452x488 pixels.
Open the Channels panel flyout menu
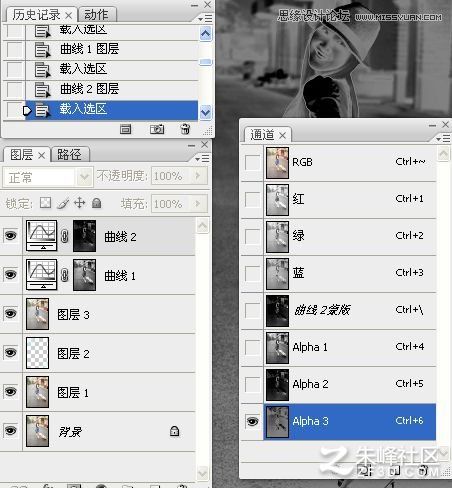click(x=444, y=138)
